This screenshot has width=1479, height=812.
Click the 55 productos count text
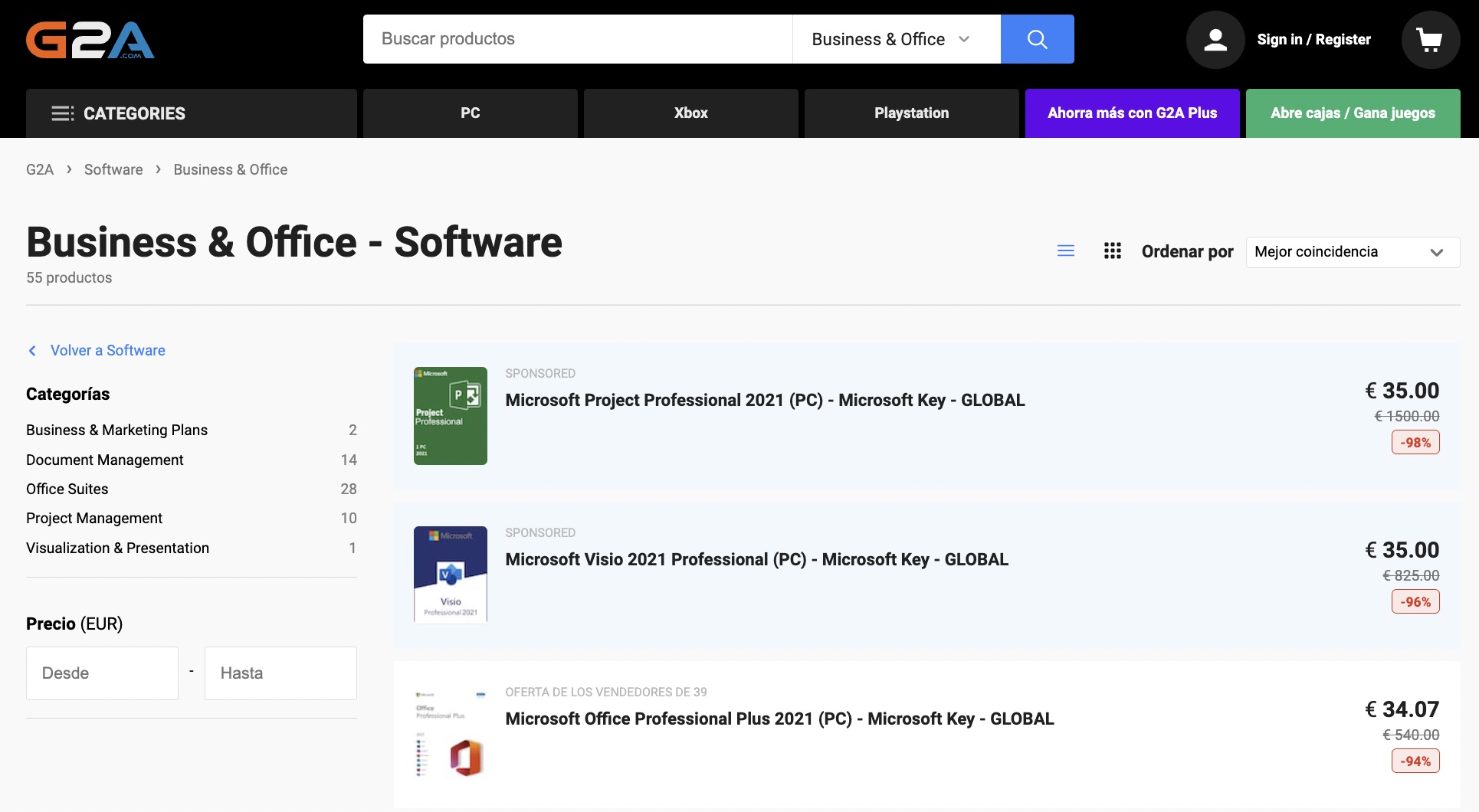pyautogui.click(x=69, y=278)
